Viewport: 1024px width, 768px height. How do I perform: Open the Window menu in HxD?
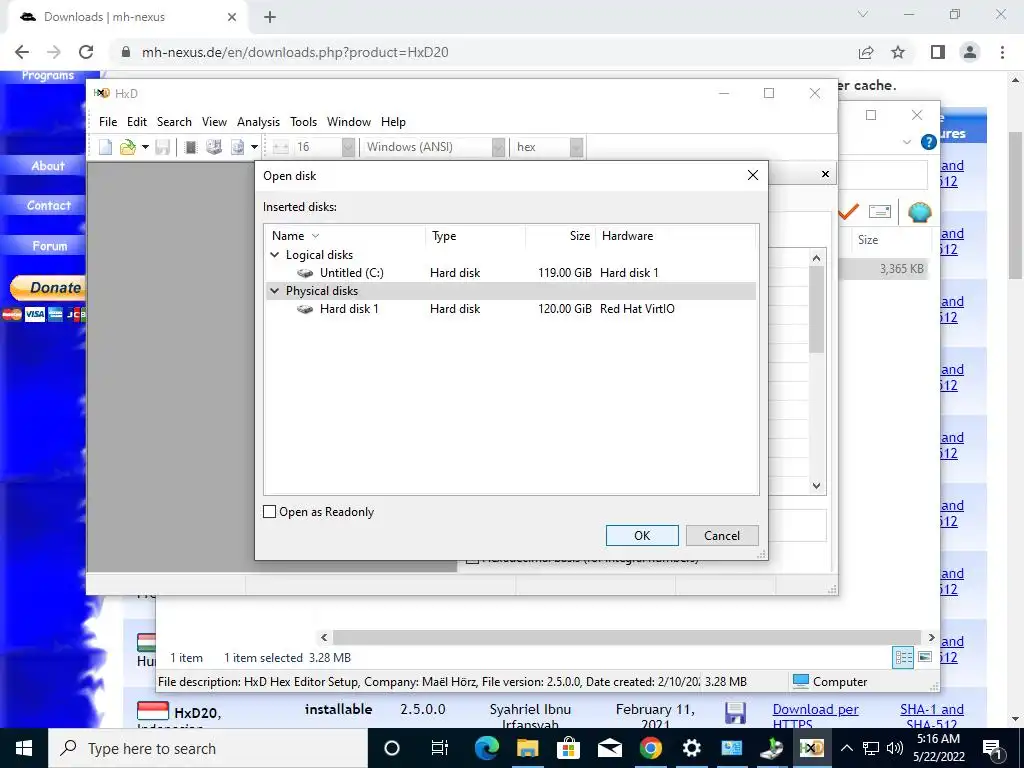(x=349, y=121)
